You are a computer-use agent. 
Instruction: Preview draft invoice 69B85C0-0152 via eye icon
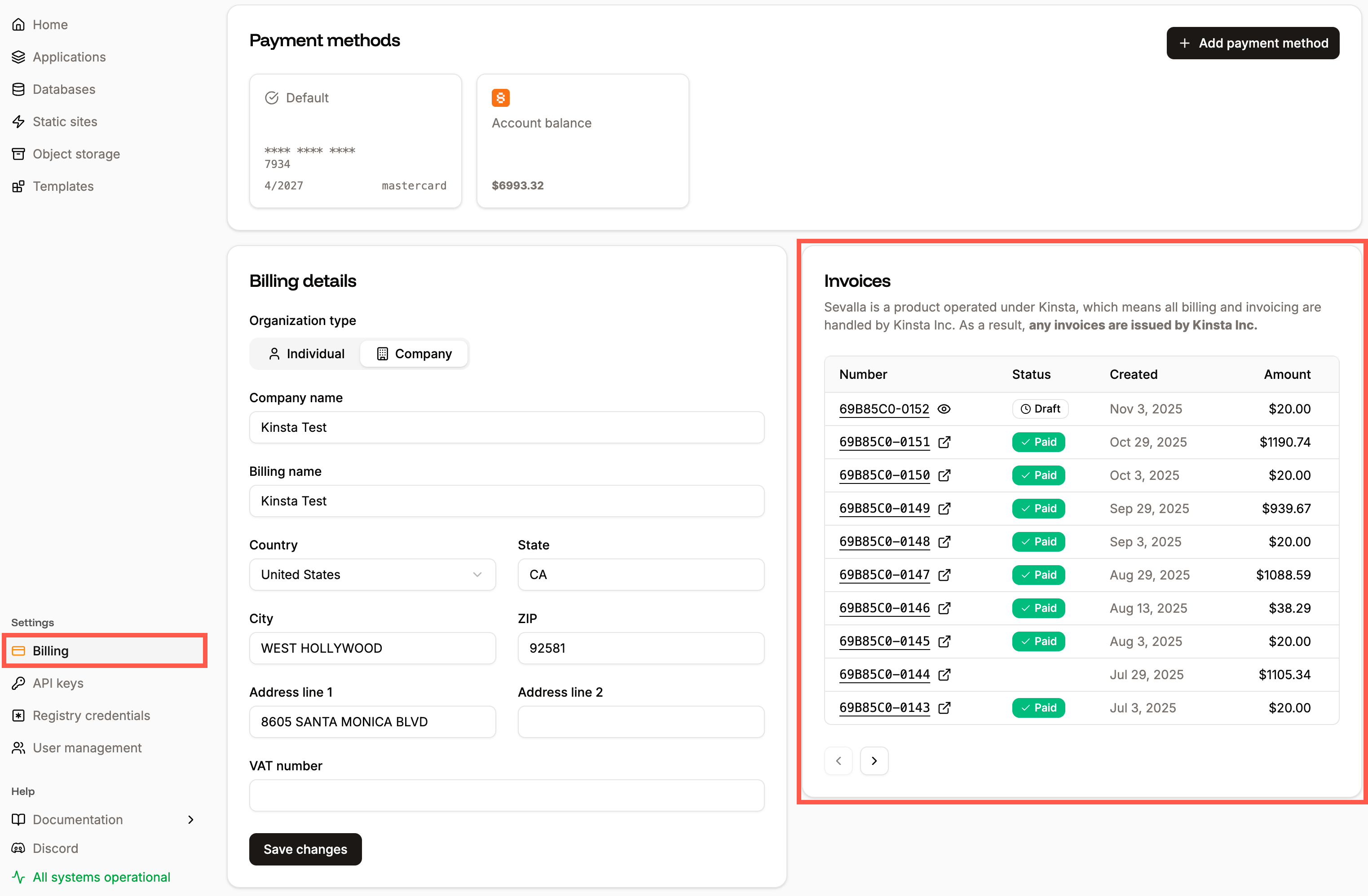tap(944, 409)
